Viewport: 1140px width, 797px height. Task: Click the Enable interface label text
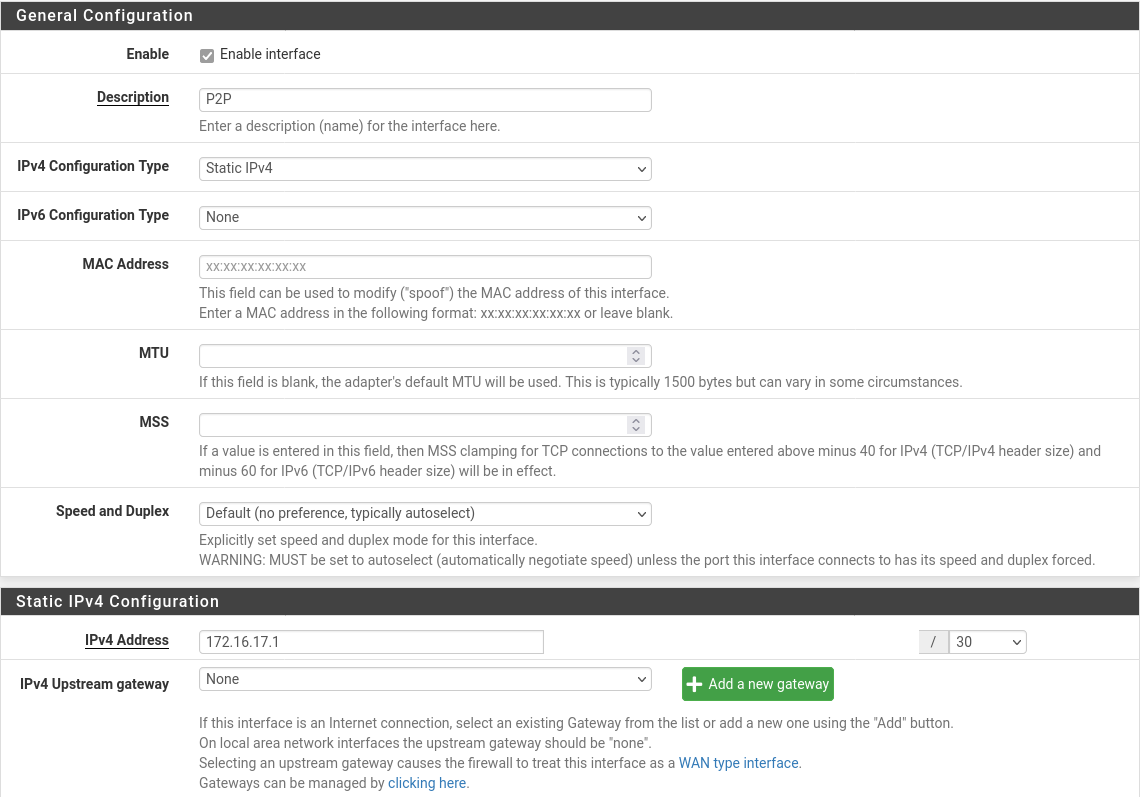pyautogui.click(x=270, y=55)
